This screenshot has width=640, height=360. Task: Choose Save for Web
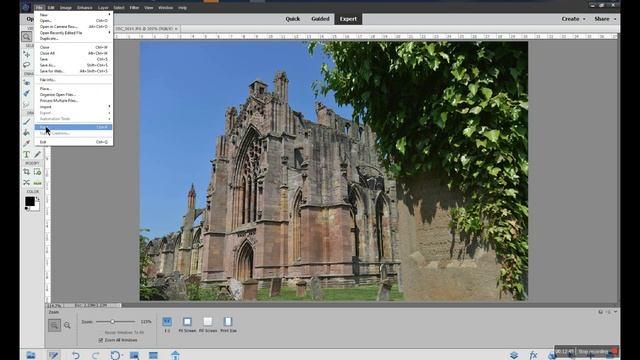coord(73,71)
